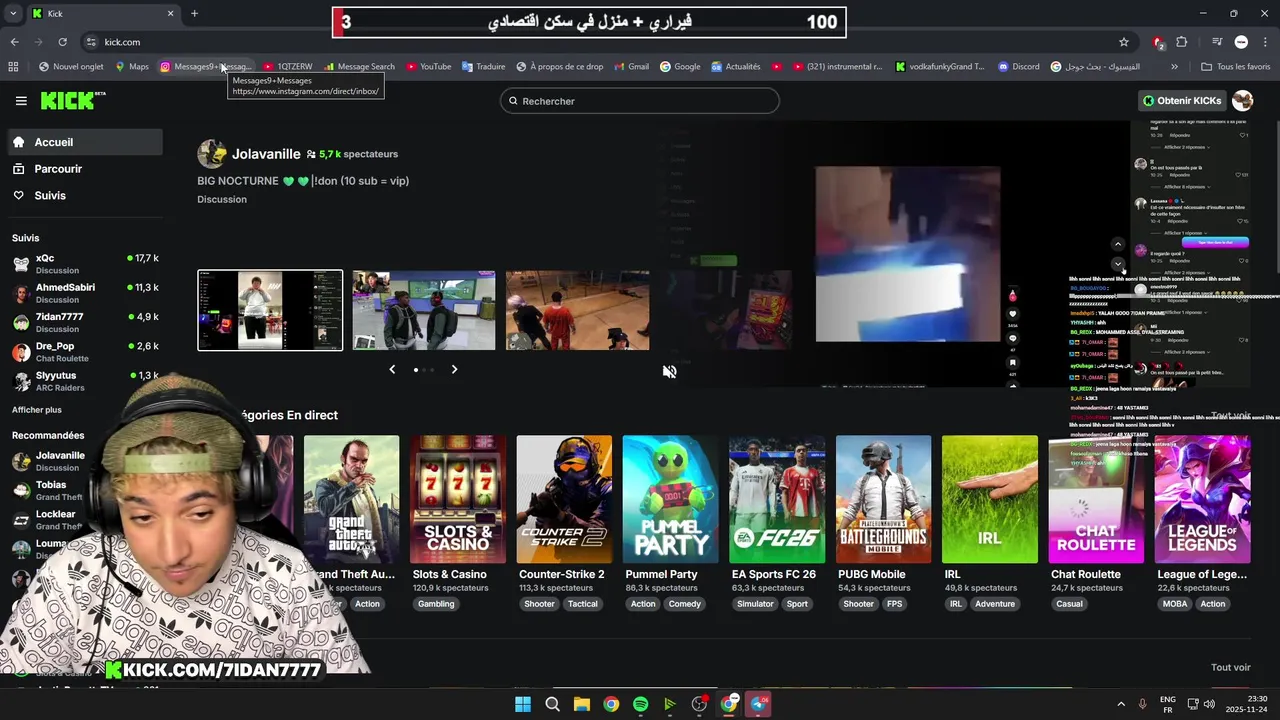Open the Slots & Casino category
The height and width of the screenshot is (720, 1280).
point(458,499)
